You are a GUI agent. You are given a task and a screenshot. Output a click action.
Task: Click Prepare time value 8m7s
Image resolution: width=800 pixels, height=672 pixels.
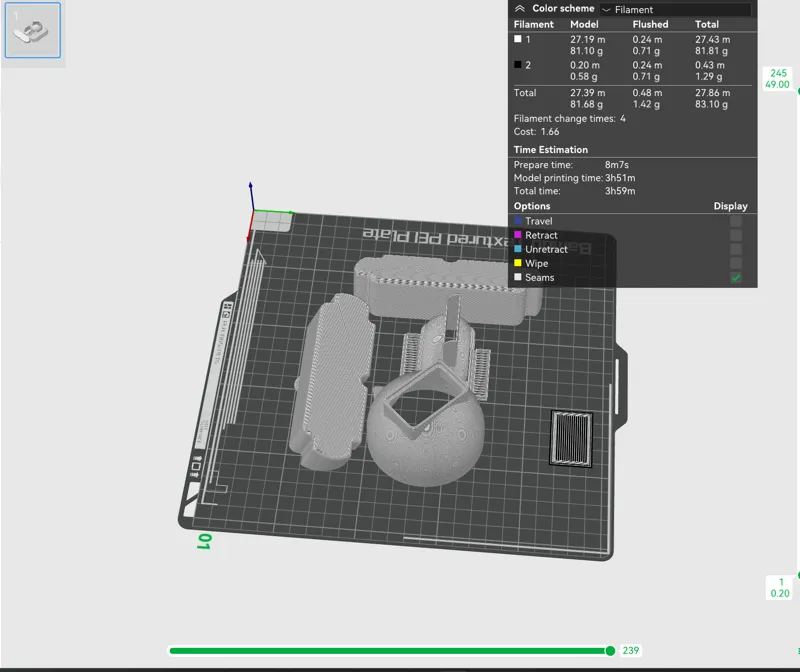click(x=616, y=165)
